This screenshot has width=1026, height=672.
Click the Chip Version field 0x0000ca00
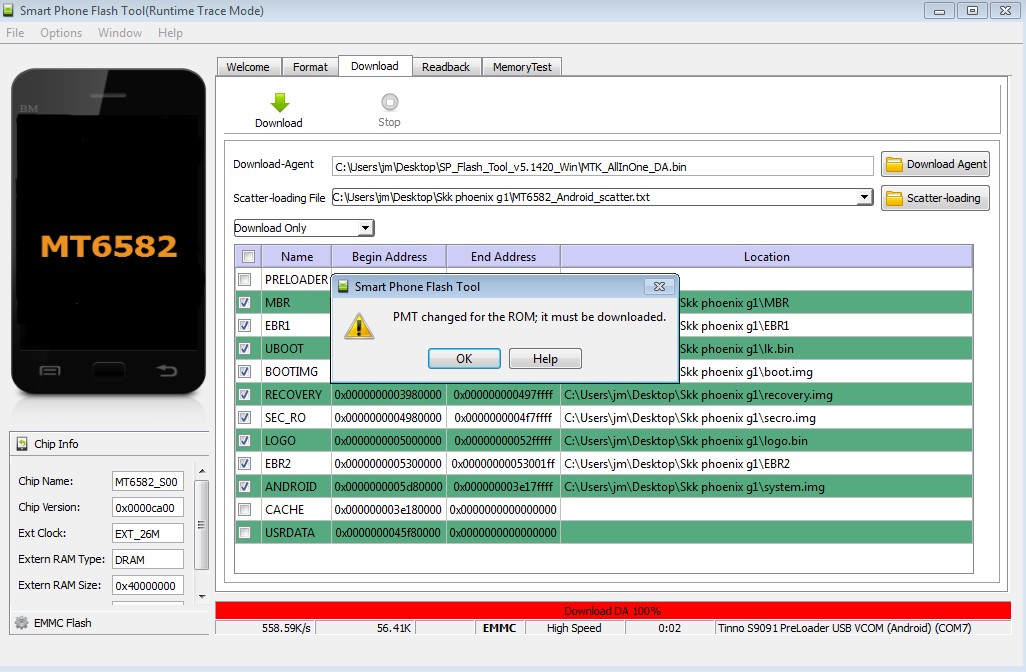point(147,508)
